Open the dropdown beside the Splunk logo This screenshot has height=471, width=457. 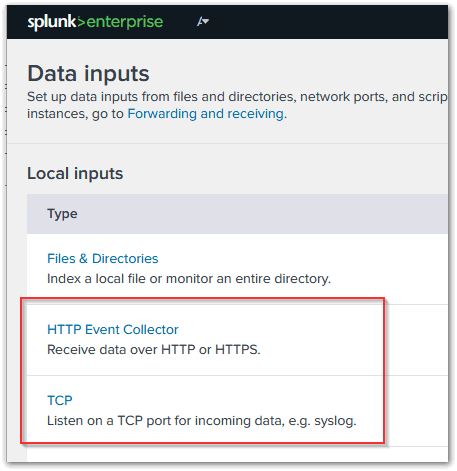click(x=203, y=22)
